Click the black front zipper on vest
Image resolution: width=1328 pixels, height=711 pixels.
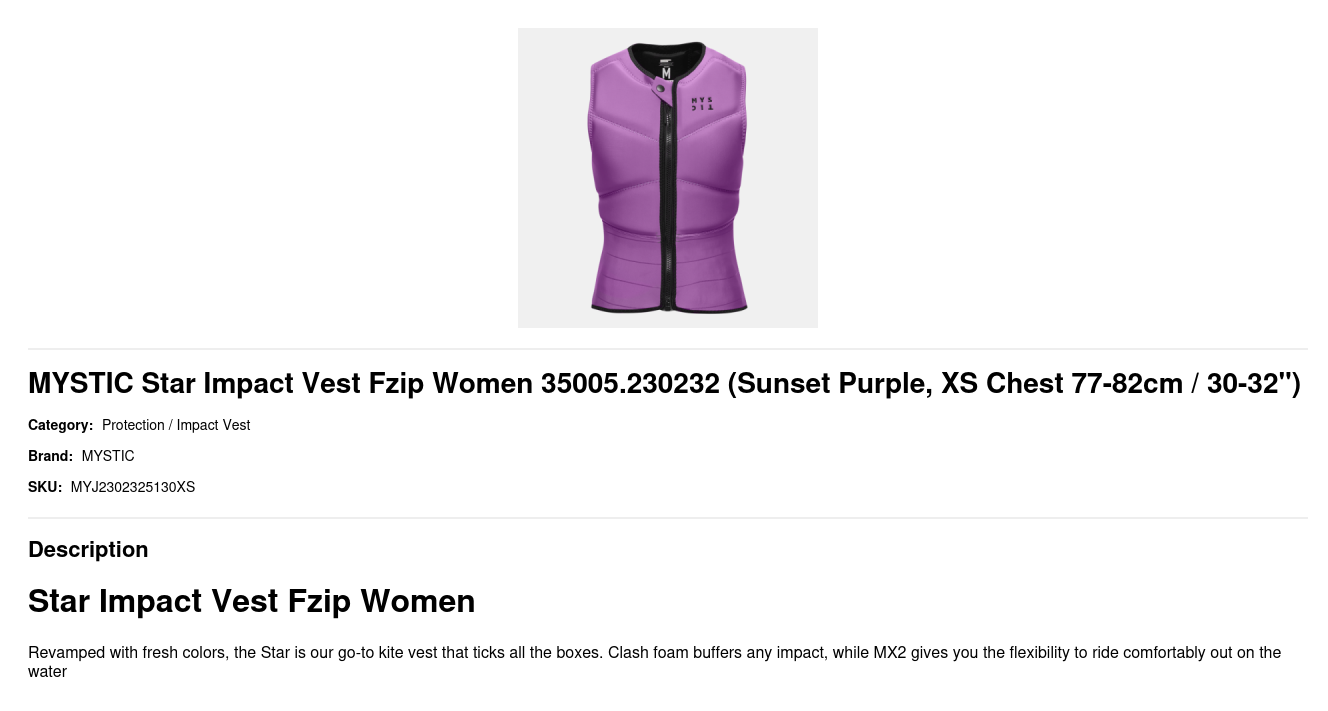(667, 200)
